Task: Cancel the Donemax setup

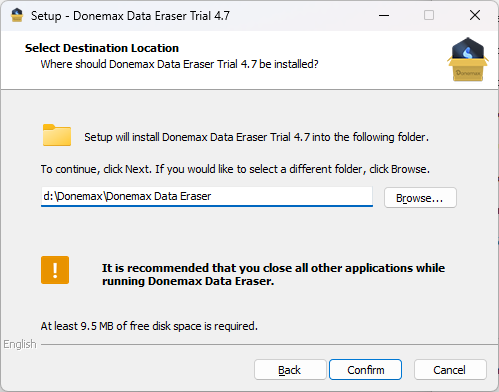Action: click(x=450, y=370)
